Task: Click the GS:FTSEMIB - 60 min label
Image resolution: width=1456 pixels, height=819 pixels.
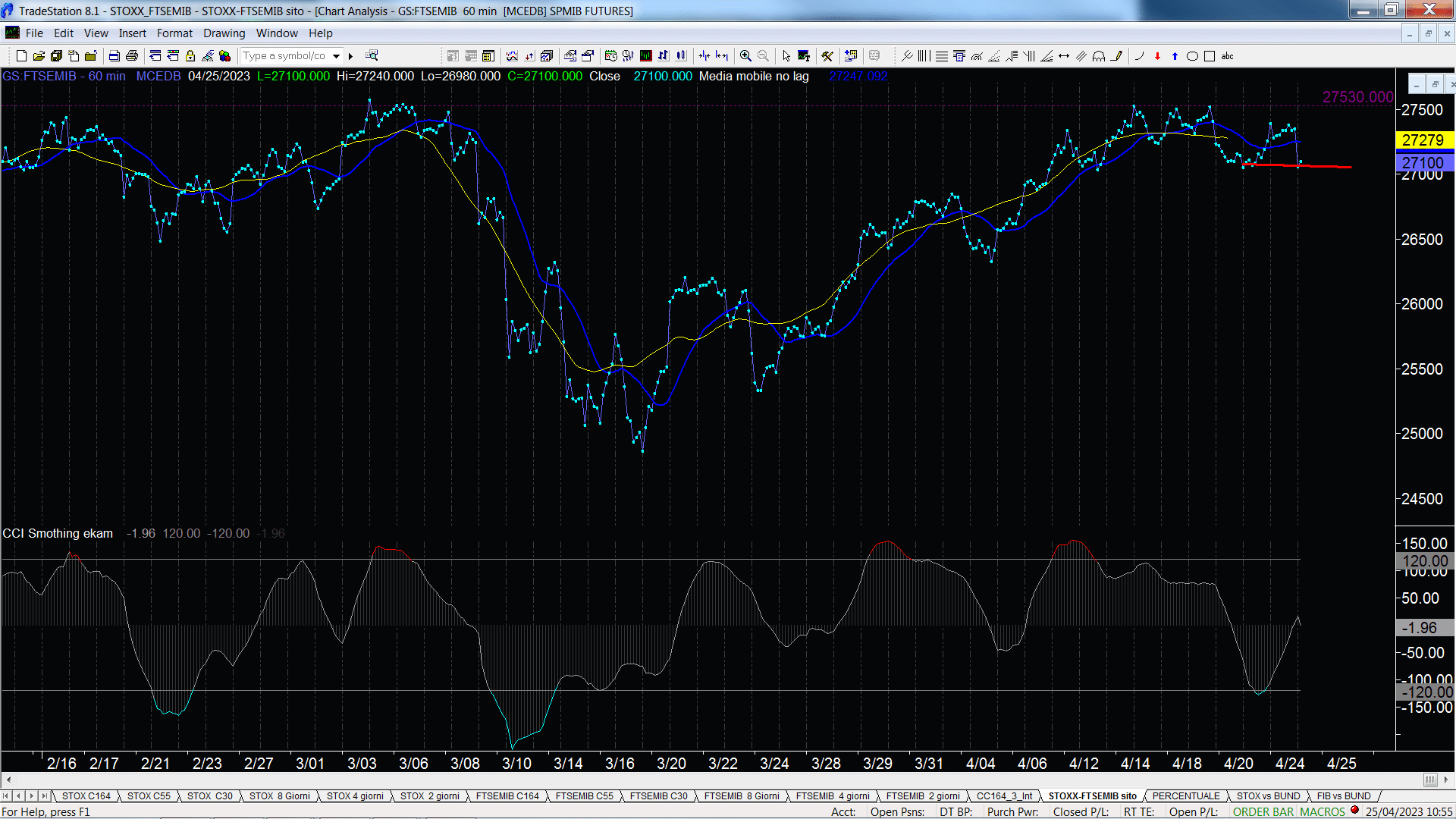Action: tap(64, 76)
